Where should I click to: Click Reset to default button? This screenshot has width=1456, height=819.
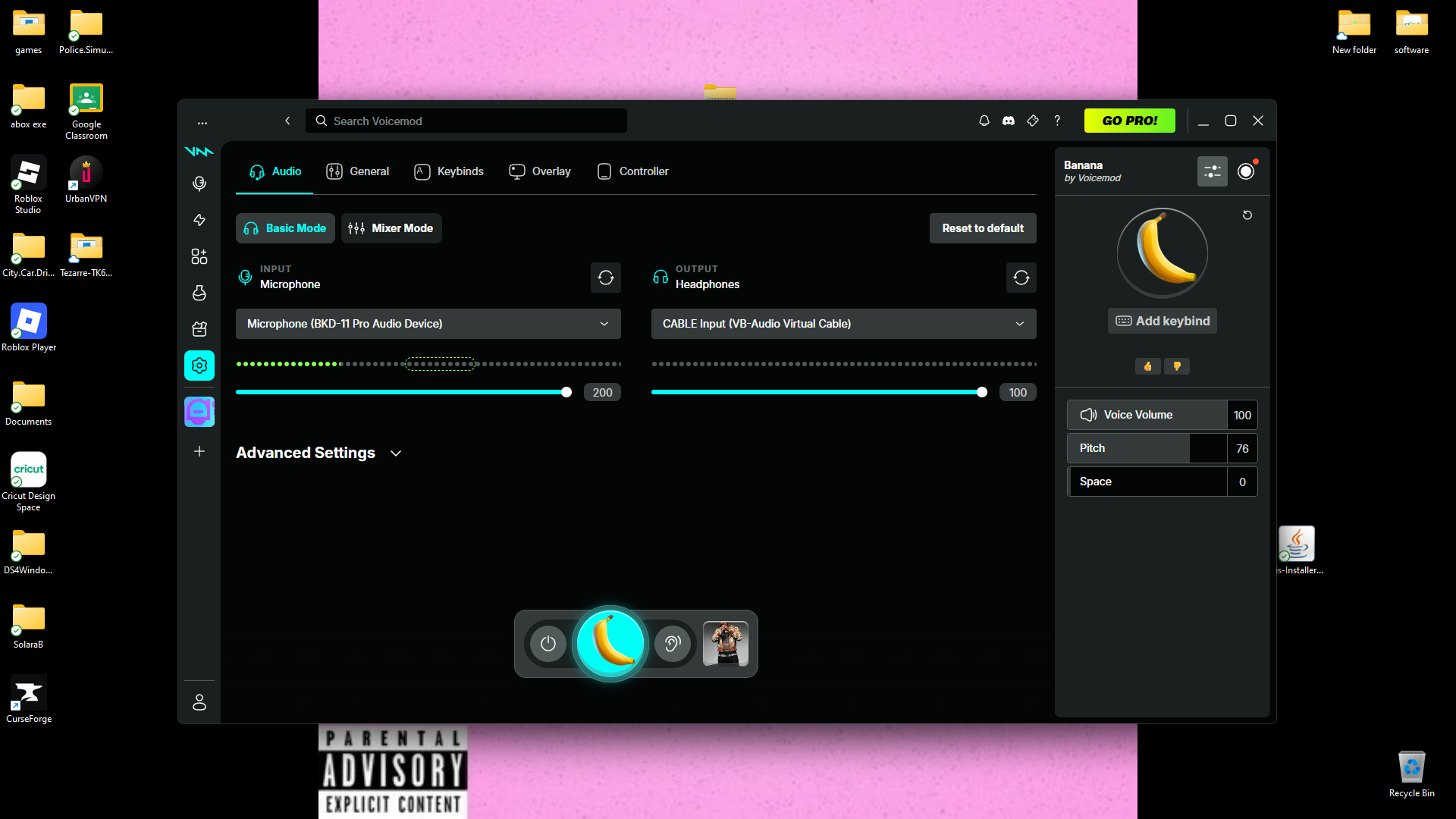(982, 228)
